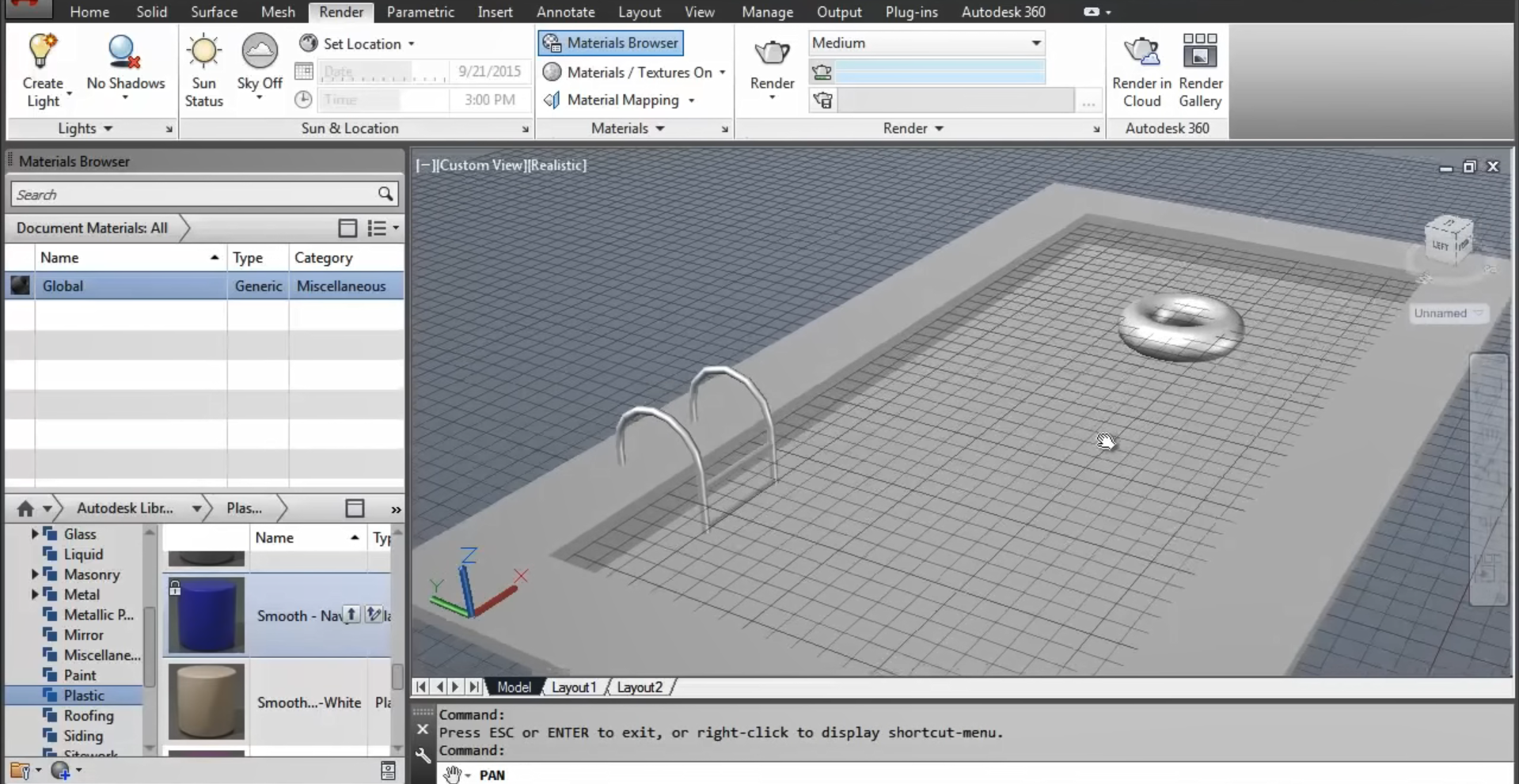Open Render in Cloud

coord(1141,70)
